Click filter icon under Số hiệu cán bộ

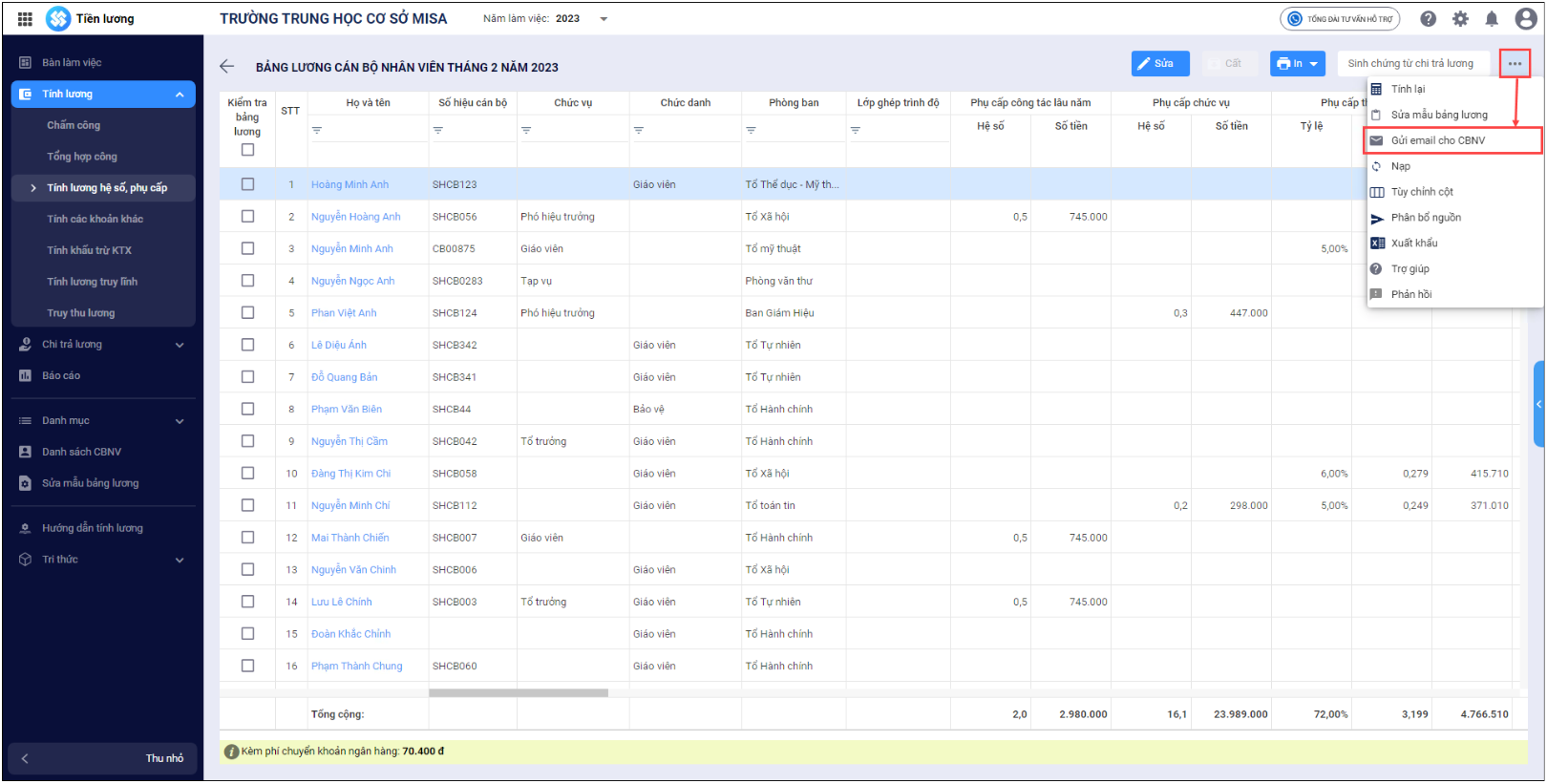(x=438, y=130)
